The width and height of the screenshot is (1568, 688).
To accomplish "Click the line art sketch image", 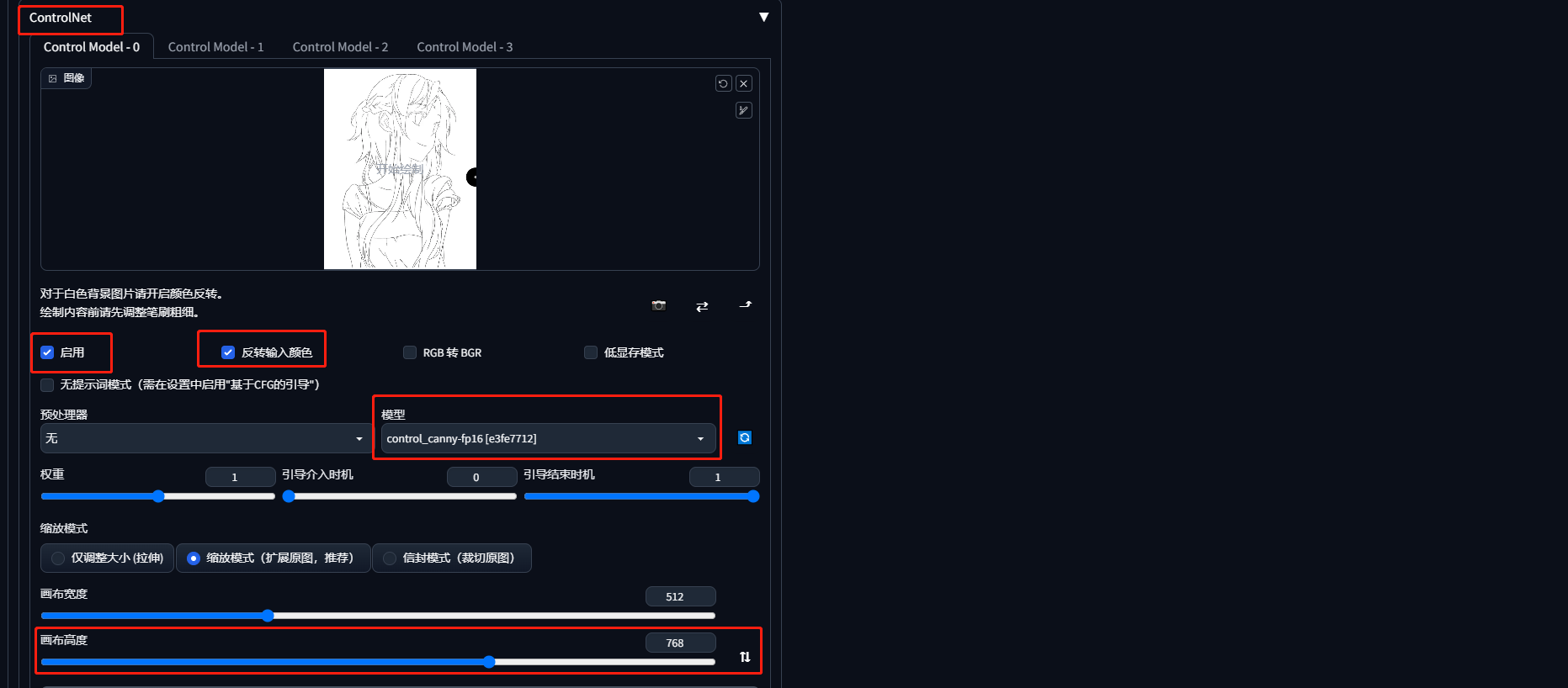I will coord(400,169).
